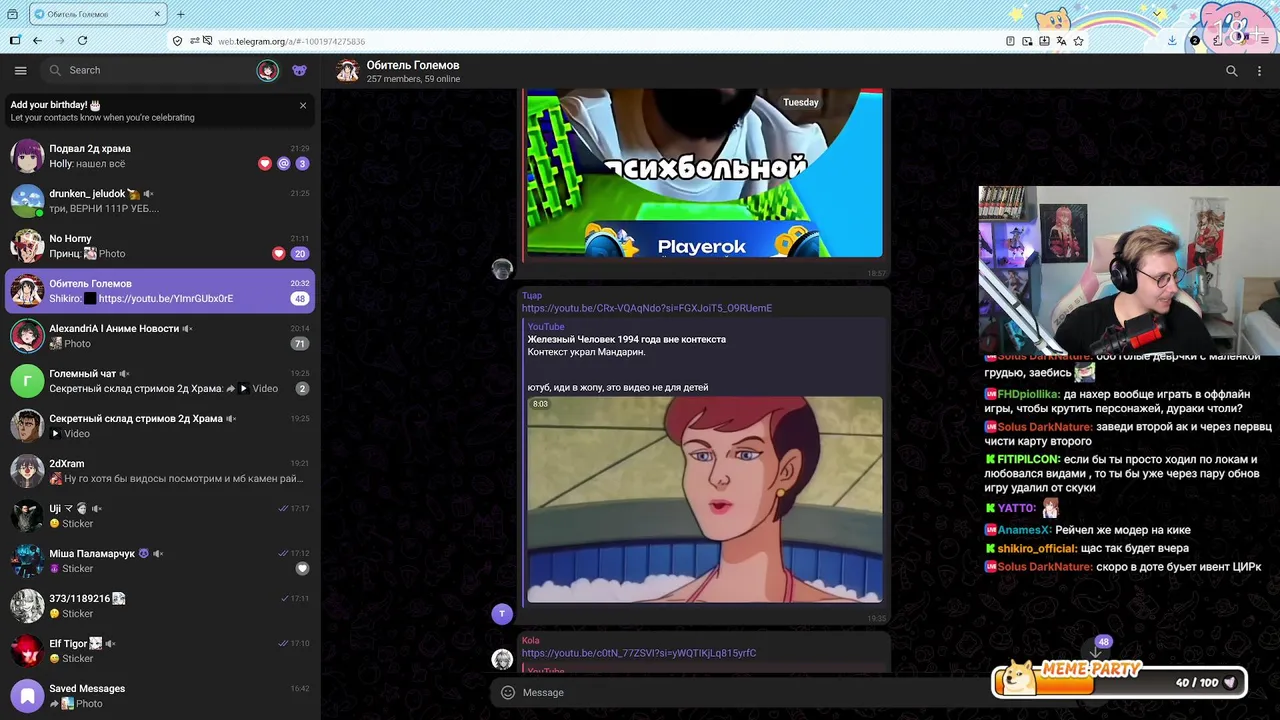Viewport: 1280px width, 720px height.
Task: Bookmark this page with star icon
Action: click(x=1078, y=41)
